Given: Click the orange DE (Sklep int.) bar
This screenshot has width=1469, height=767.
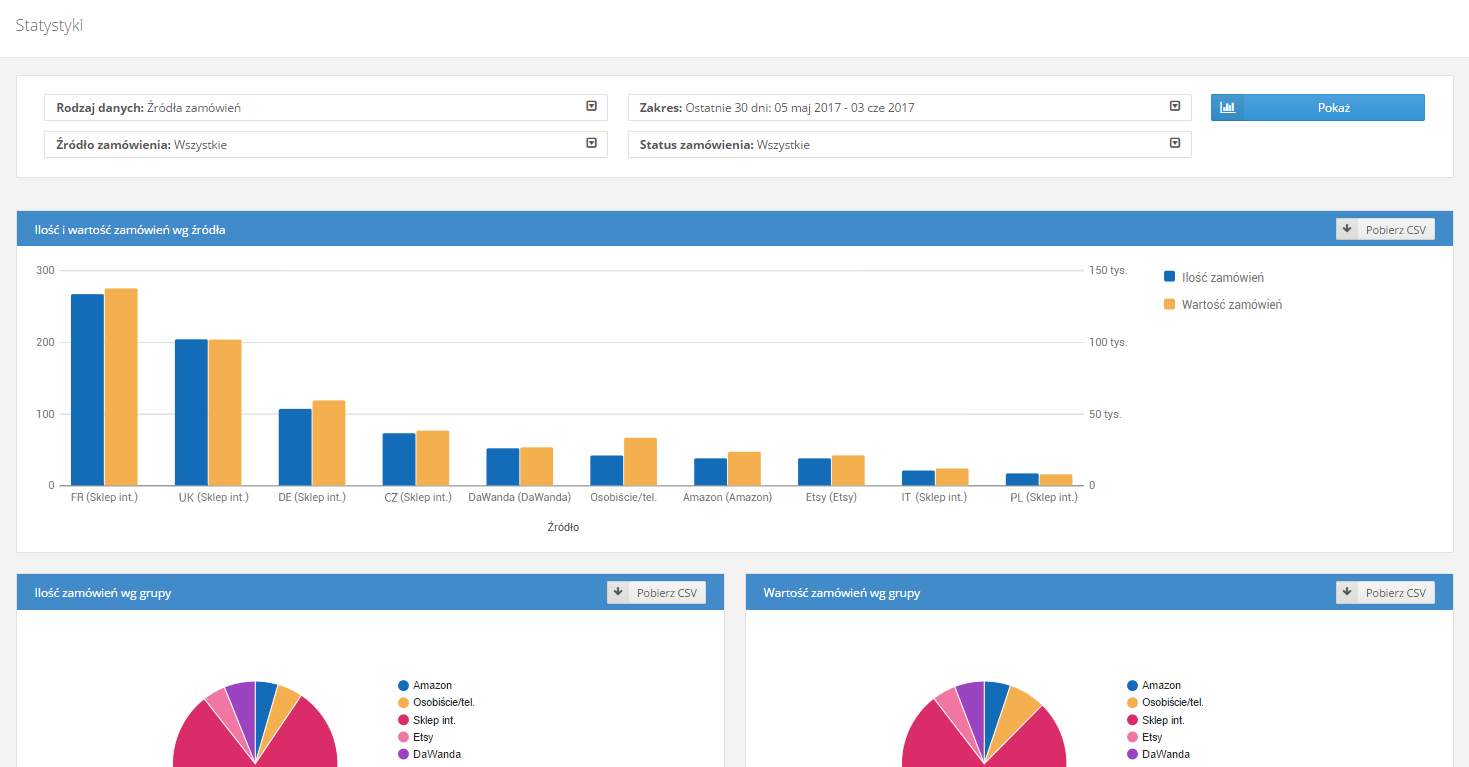Looking at the screenshot, I should point(329,443).
